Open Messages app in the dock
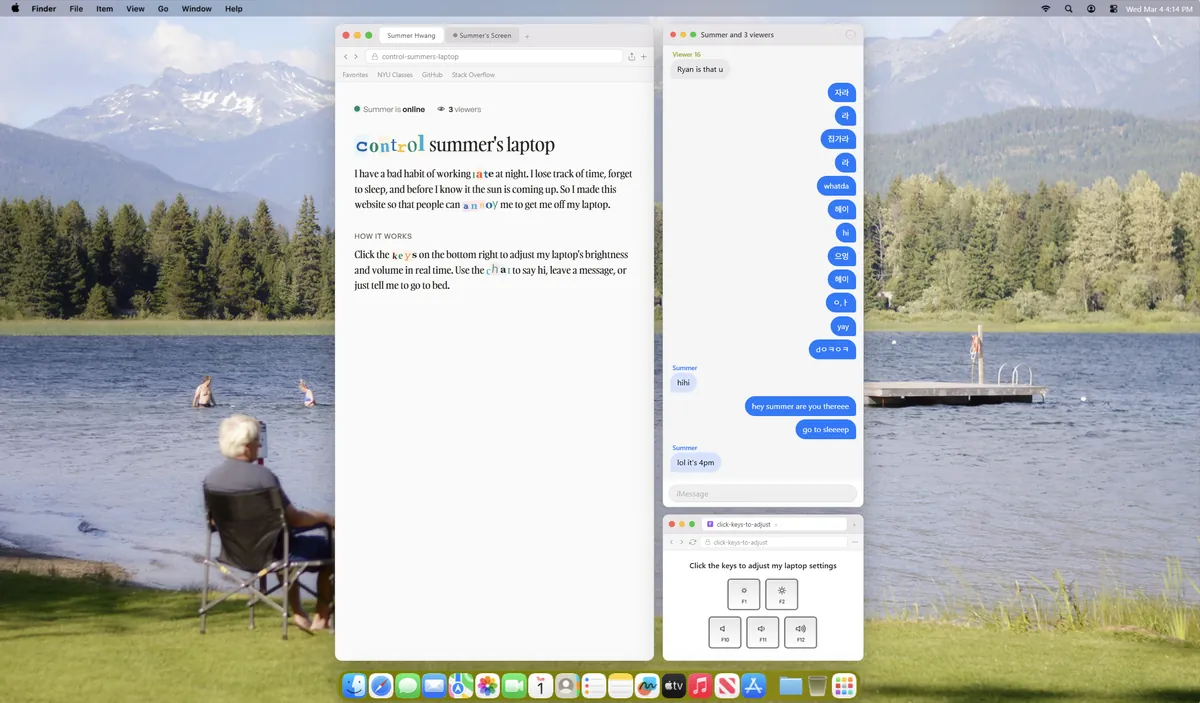This screenshot has width=1200, height=703. (x=407, y=685)
